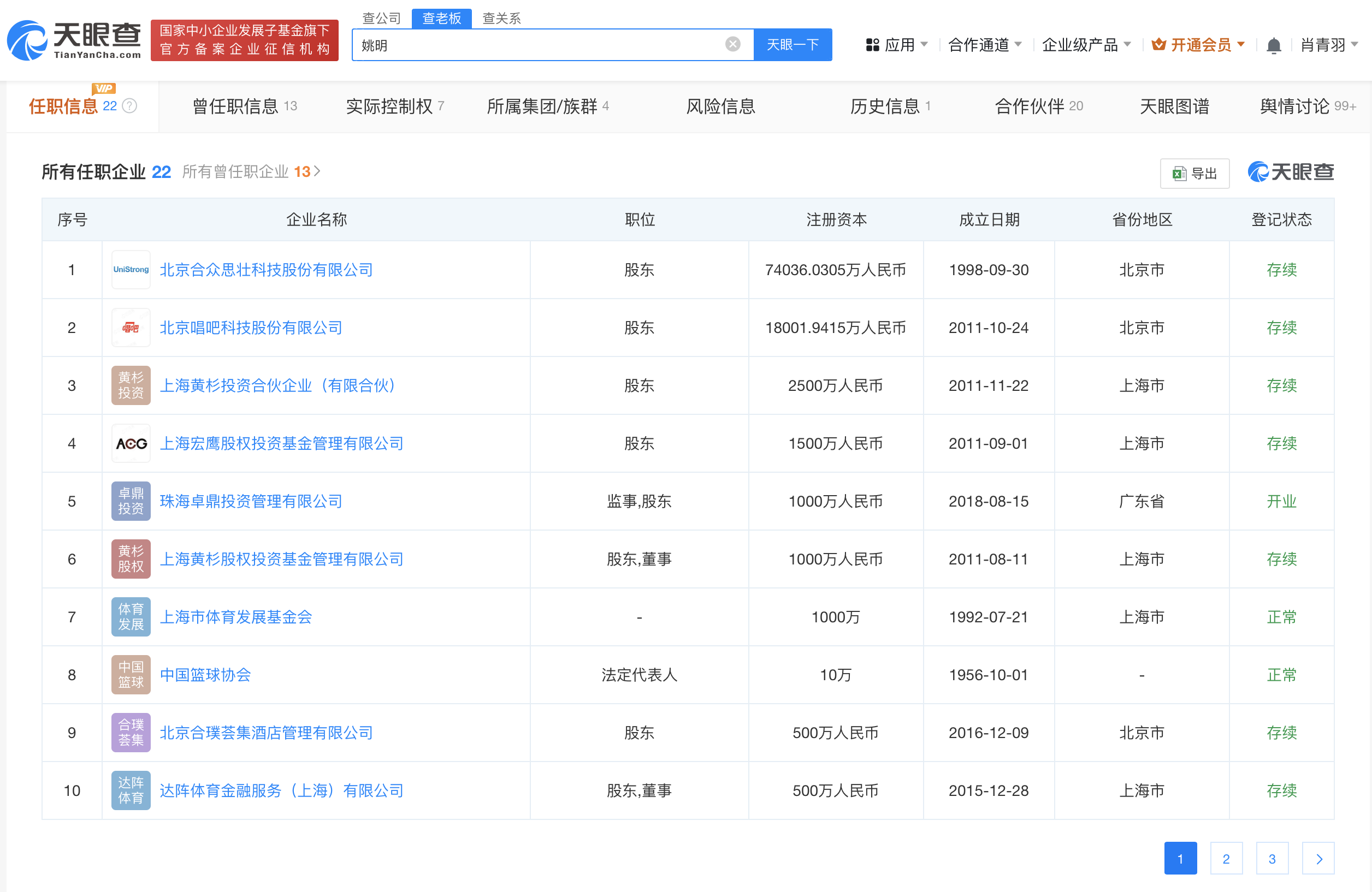1372x892 pixels.
Task: Open the notification bell
Action: click(1274, 44)
